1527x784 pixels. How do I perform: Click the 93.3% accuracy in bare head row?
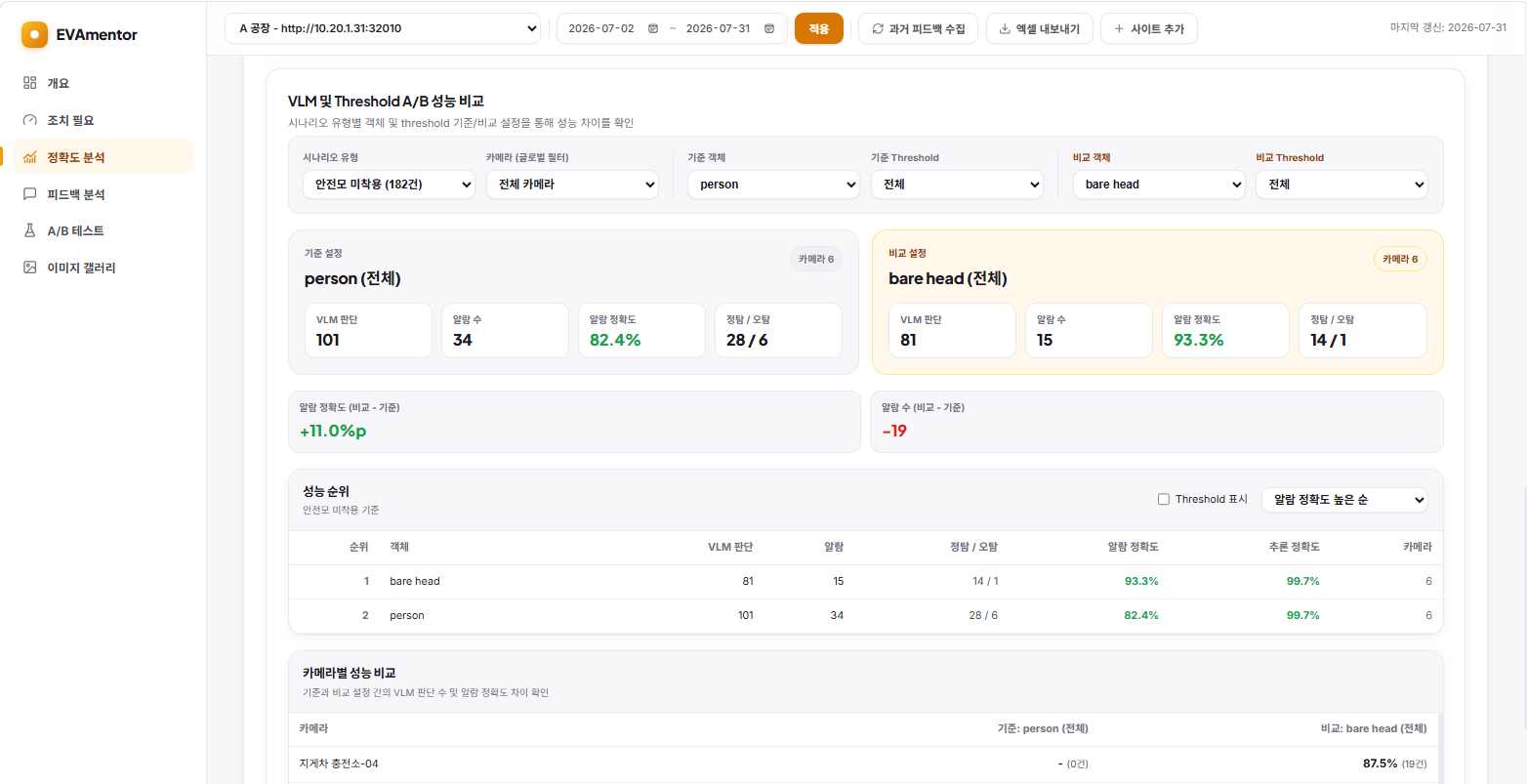tap(1141, 582)
